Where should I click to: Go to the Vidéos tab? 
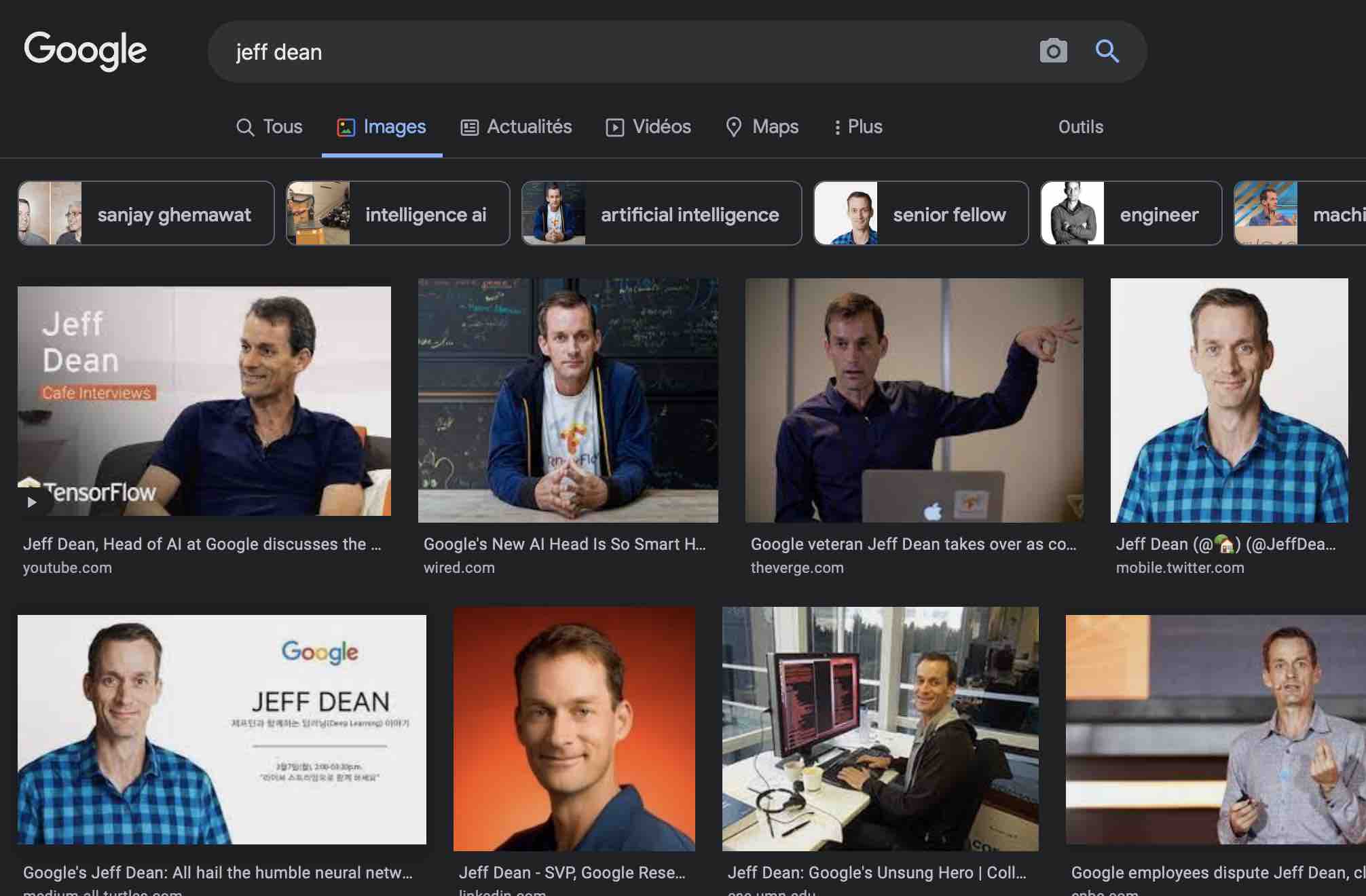pyautogui.click(x=648, y=127)
